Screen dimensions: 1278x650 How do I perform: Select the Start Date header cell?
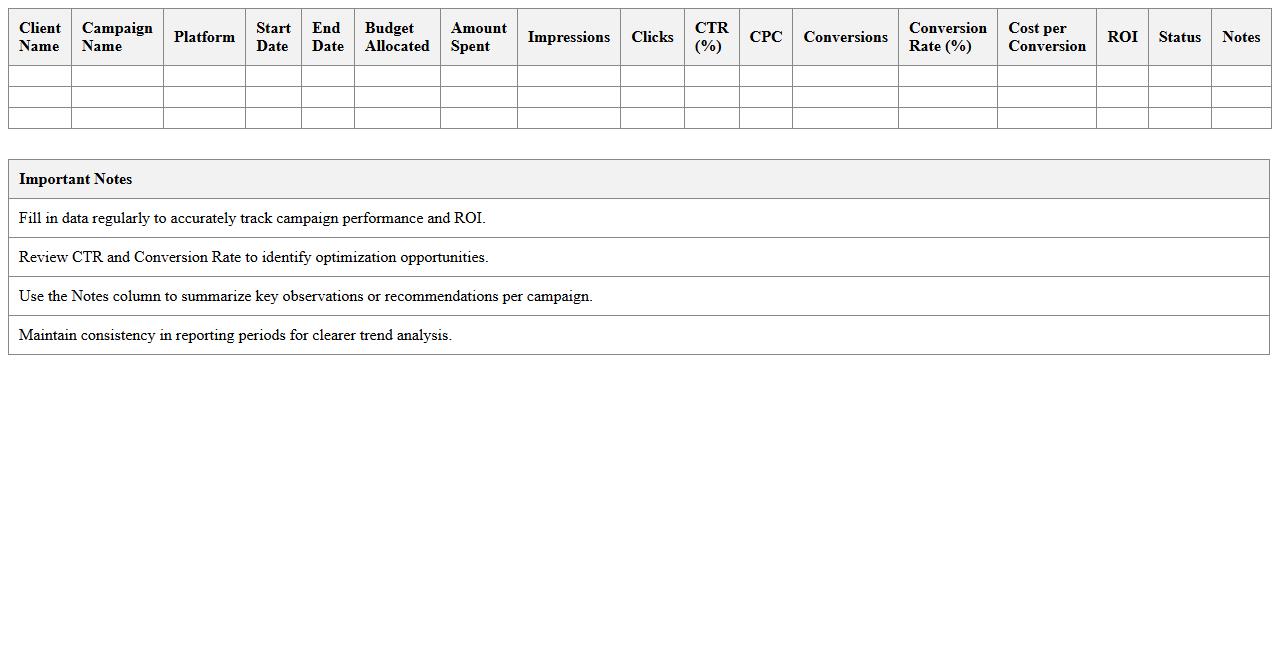273,37
